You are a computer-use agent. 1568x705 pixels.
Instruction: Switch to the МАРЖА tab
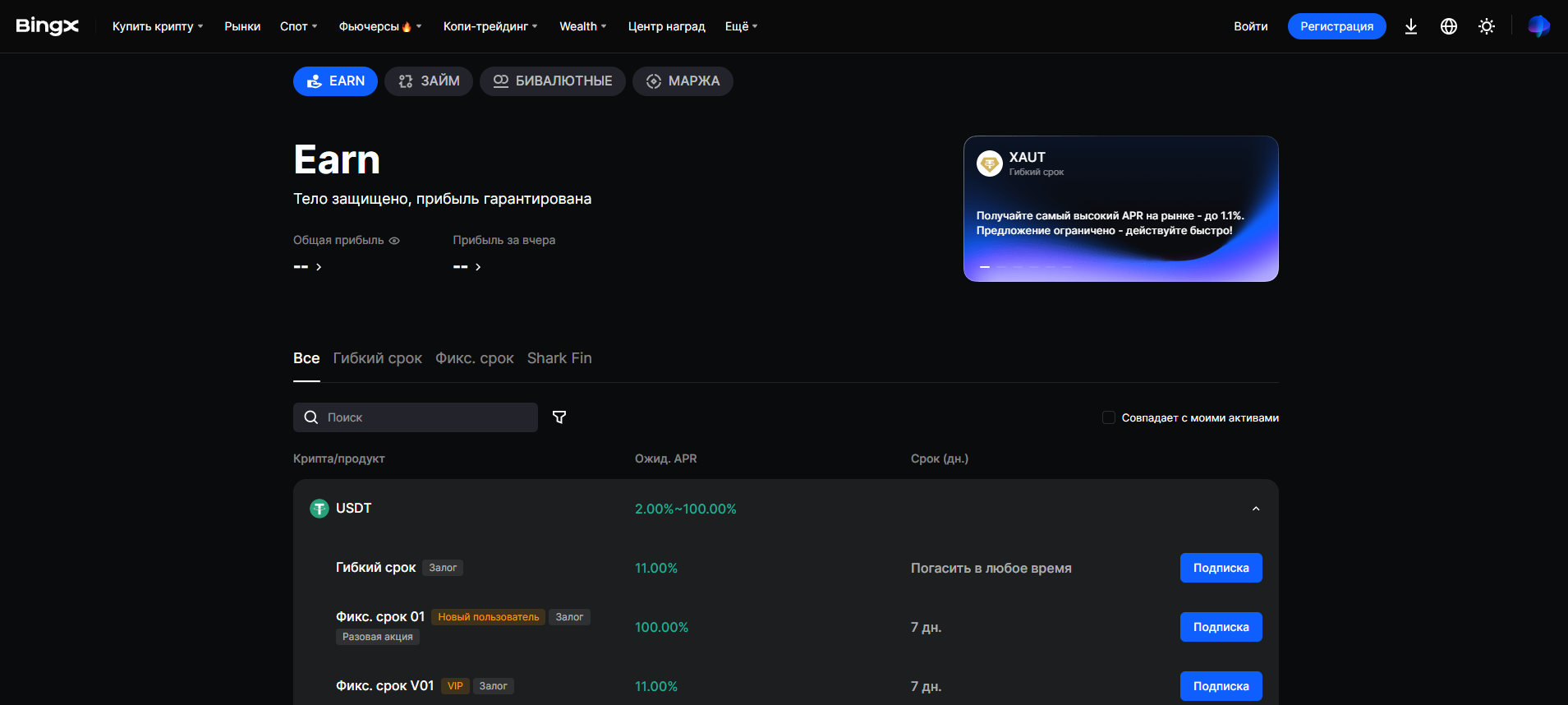[x=683, y=81]
